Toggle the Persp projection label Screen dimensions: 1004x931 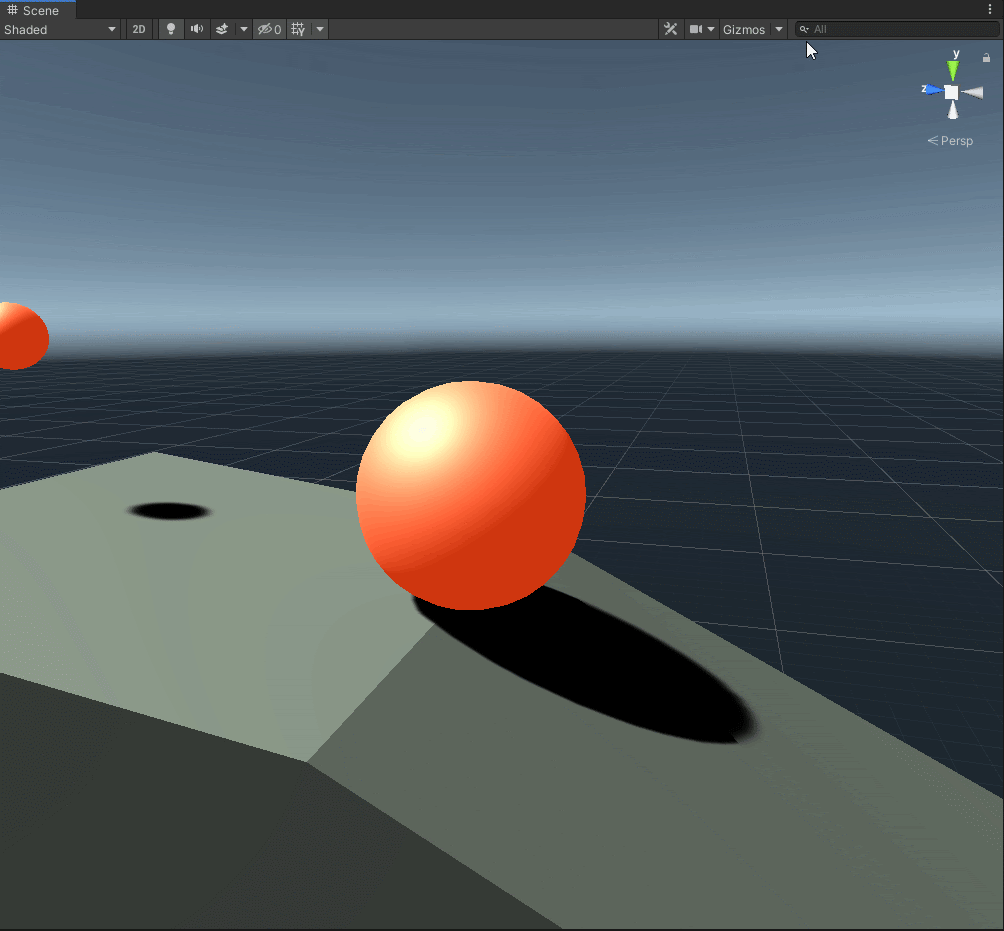(950, 141)
